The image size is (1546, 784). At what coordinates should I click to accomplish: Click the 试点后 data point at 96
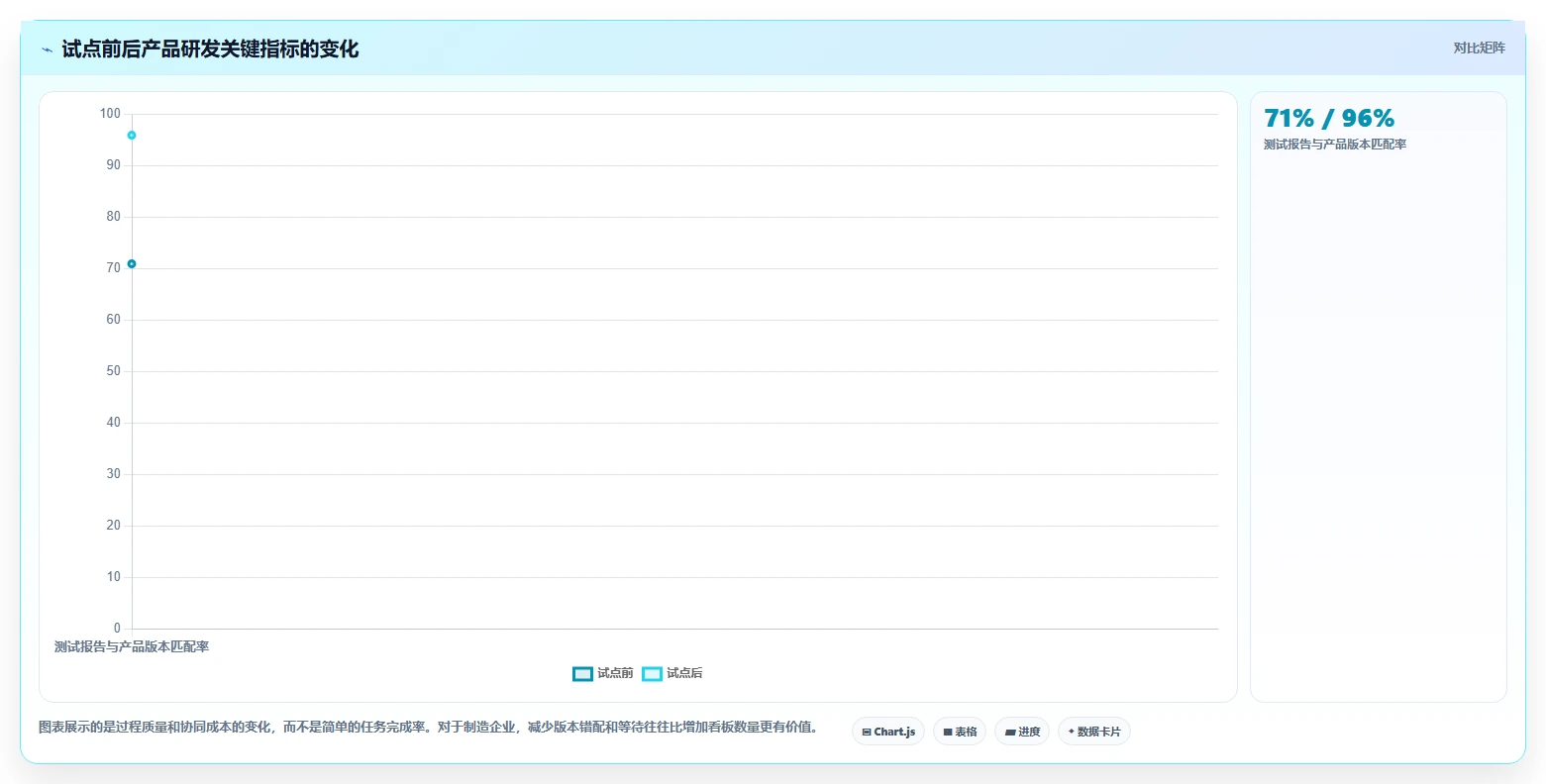coord(132,136)
